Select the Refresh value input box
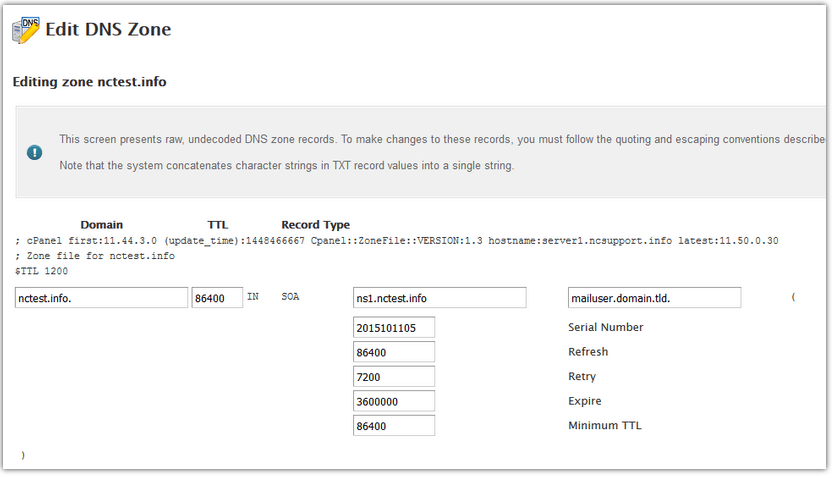Viewport: 832px width, 478px height. tap(394, 352)
